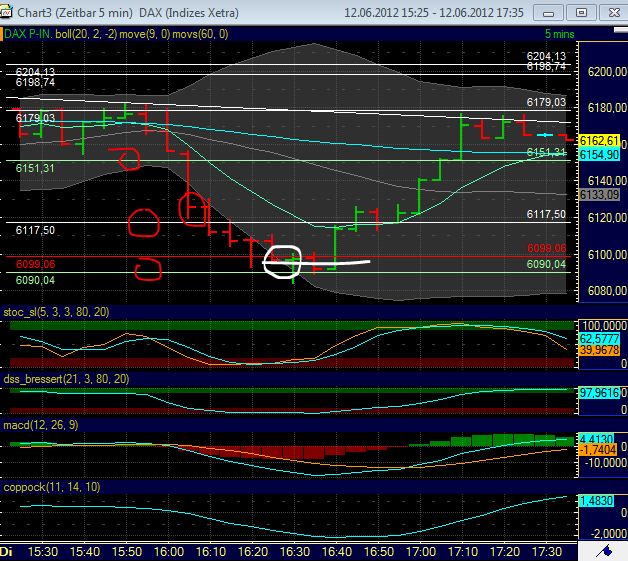628x561 pixels.
Task: Open the coppock(11, 14, 10) indicator title
Action: 52,487
